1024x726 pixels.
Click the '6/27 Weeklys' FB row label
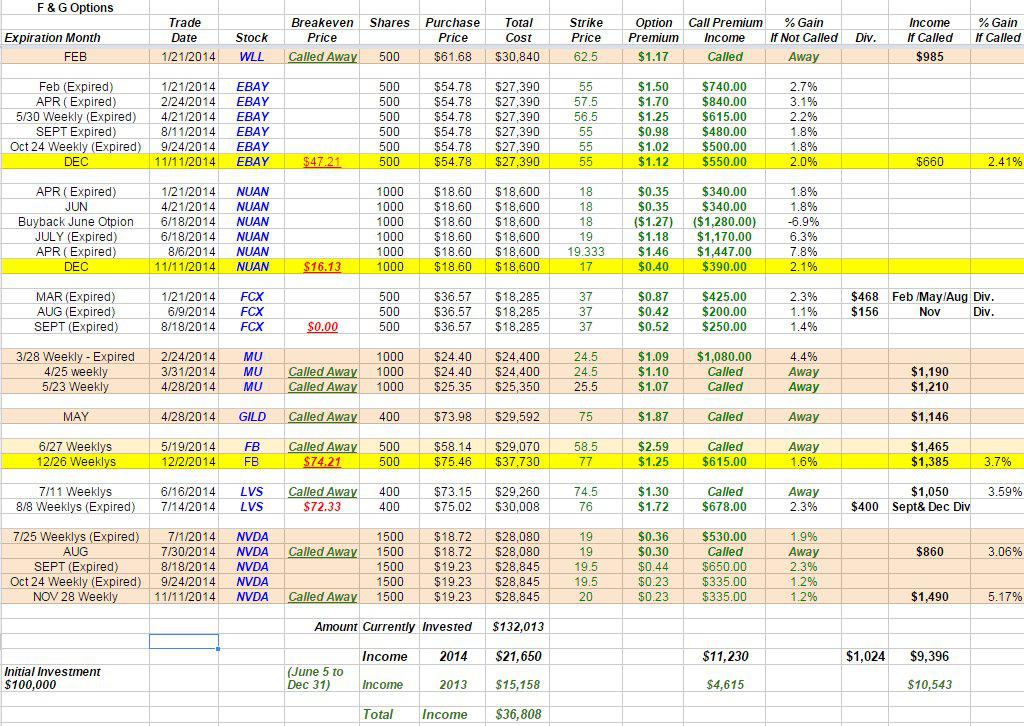(x=76, y=447)
